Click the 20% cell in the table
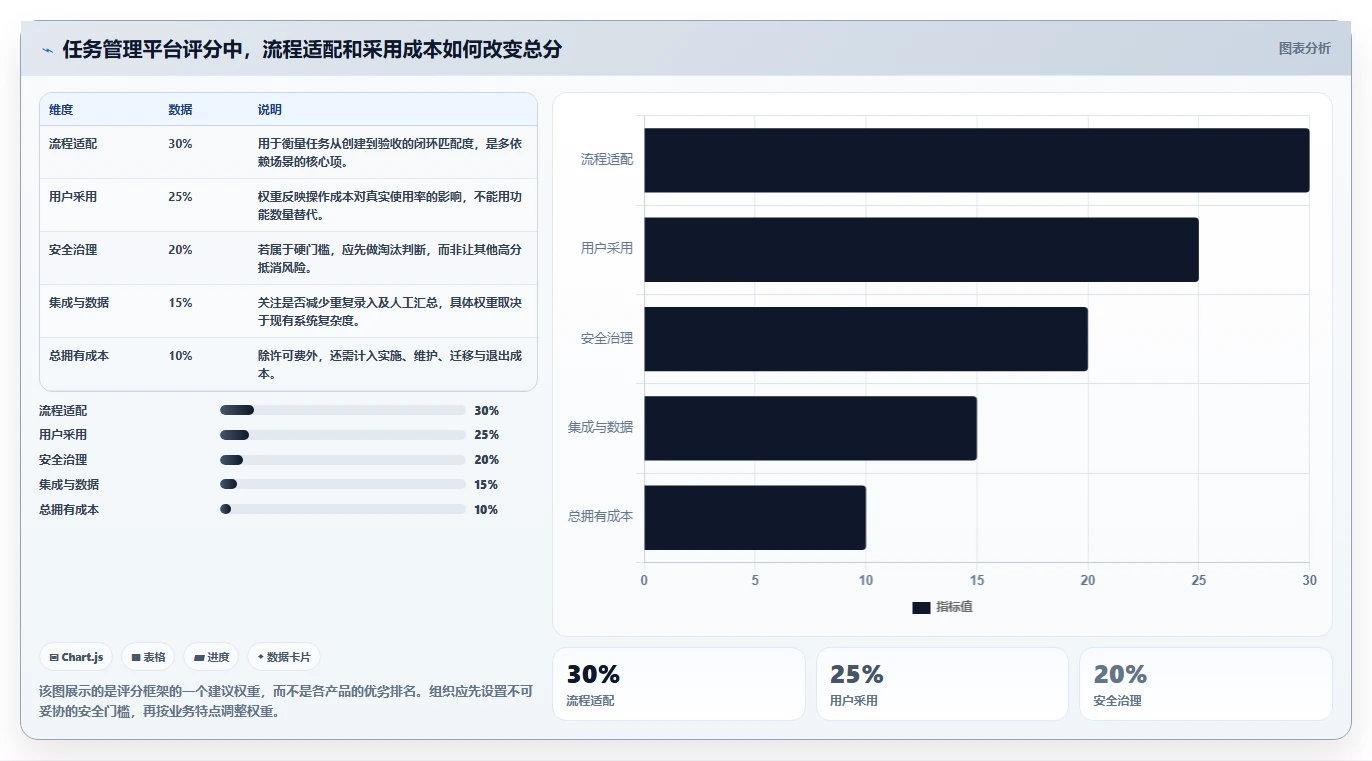The image size is (1372, 761). pos(180,250)
